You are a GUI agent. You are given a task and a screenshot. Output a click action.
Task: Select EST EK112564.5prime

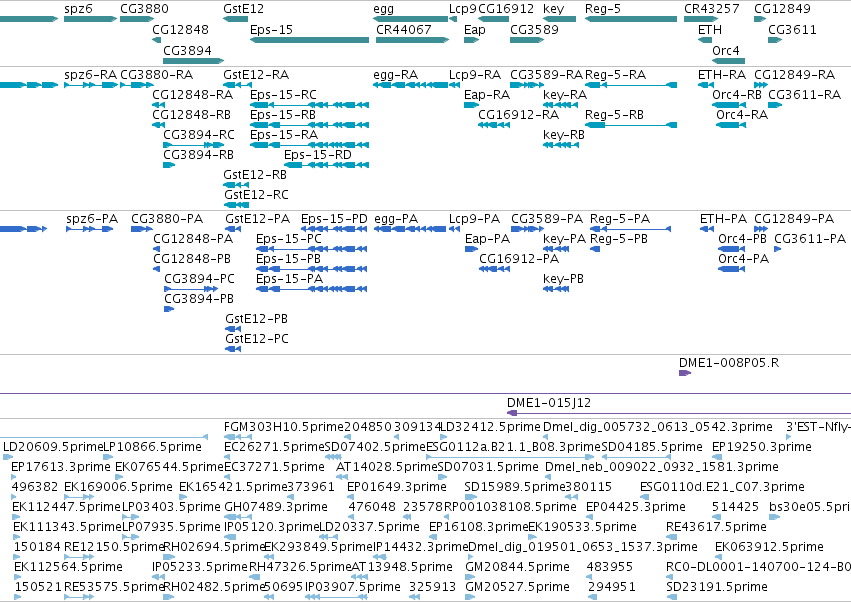(68, 567)
